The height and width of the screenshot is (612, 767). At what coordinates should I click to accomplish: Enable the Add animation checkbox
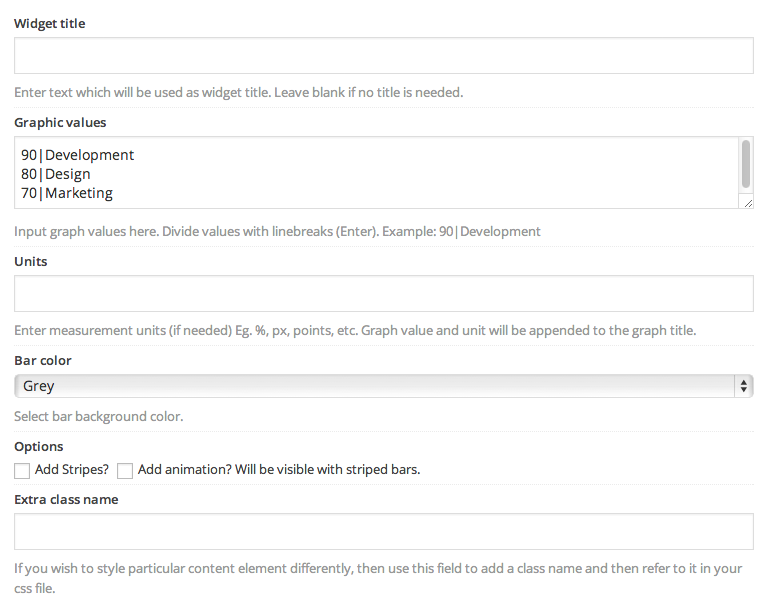tap(125, 471)
